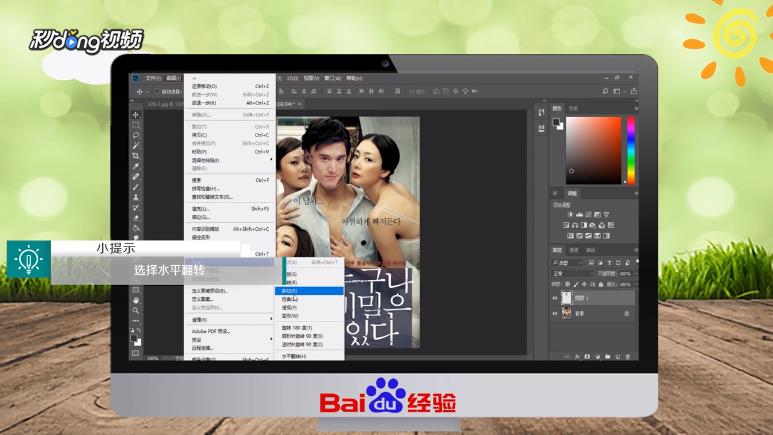Click the Brightness/Contrast adjustment icon
Image resolution: width=773 pixels, height=435 pixels.
pos(570,215)
